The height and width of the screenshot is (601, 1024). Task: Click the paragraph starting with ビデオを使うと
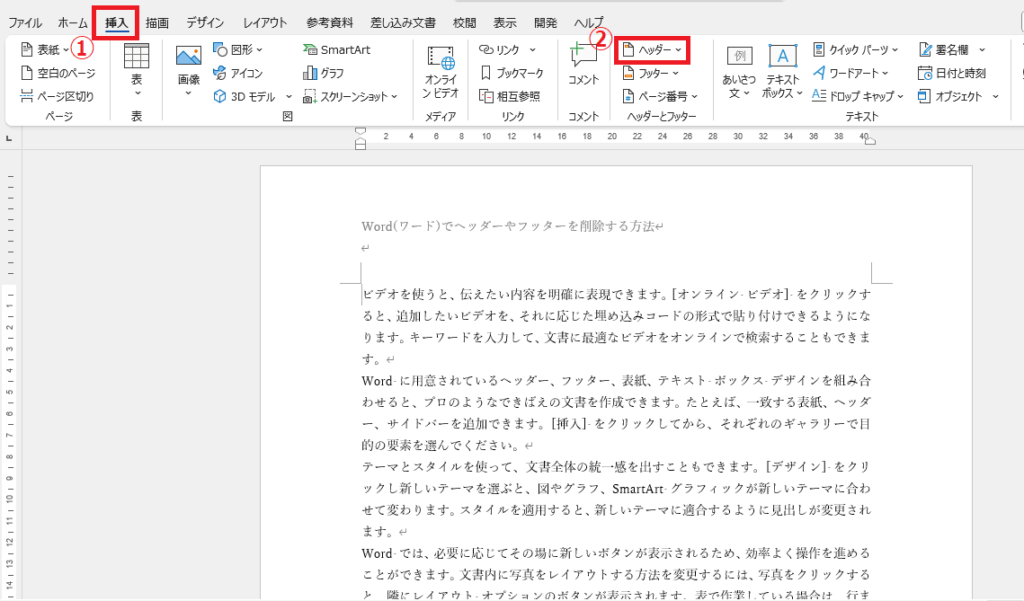[616, 326]
